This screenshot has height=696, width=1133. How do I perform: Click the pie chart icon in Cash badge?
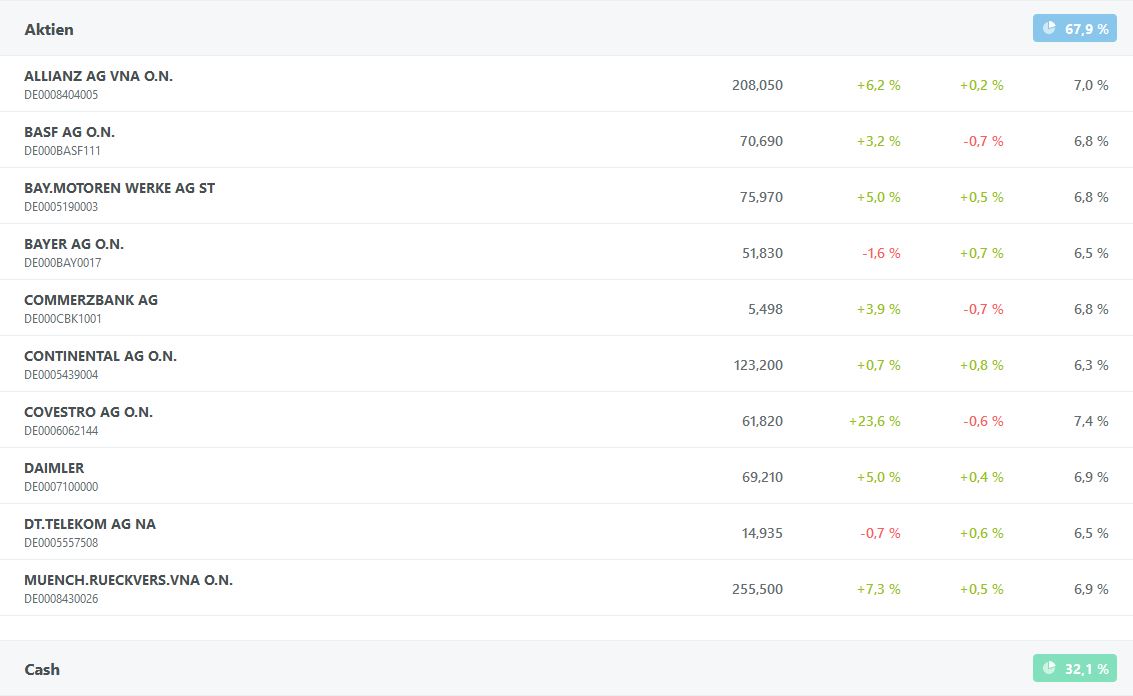[1049, 668]
